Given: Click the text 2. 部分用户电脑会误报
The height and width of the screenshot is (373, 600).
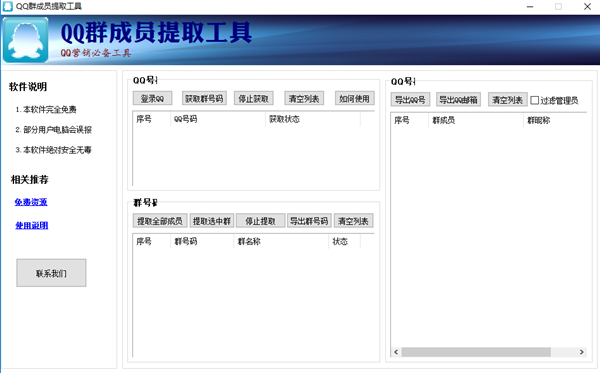Looking at the screenshot, I should coord(54,130).
